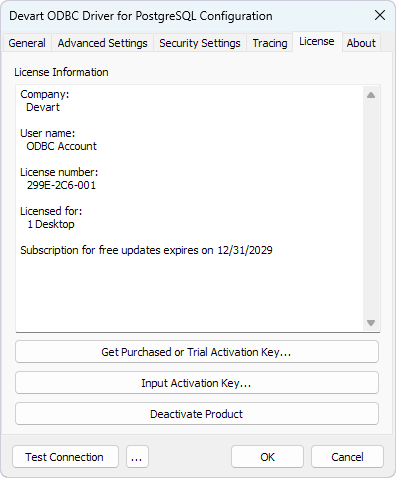Click the ellipsis button beside Test Connection
The height and width of the screenshot is (478, 396).
pyautogui.click(x=137, y=457)
